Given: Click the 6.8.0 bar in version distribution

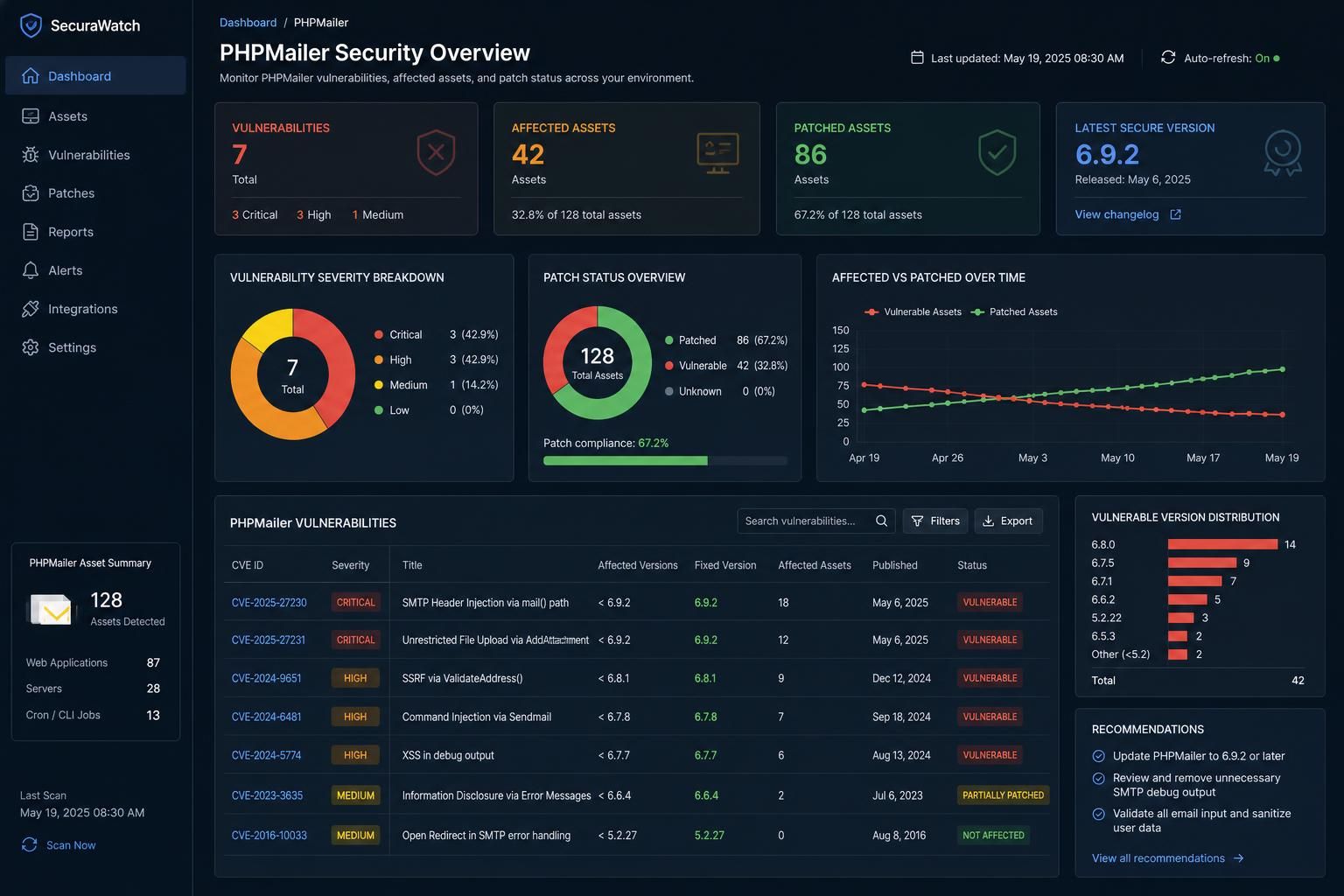Looking at the screenshot, I should (x=1222, y=544).
